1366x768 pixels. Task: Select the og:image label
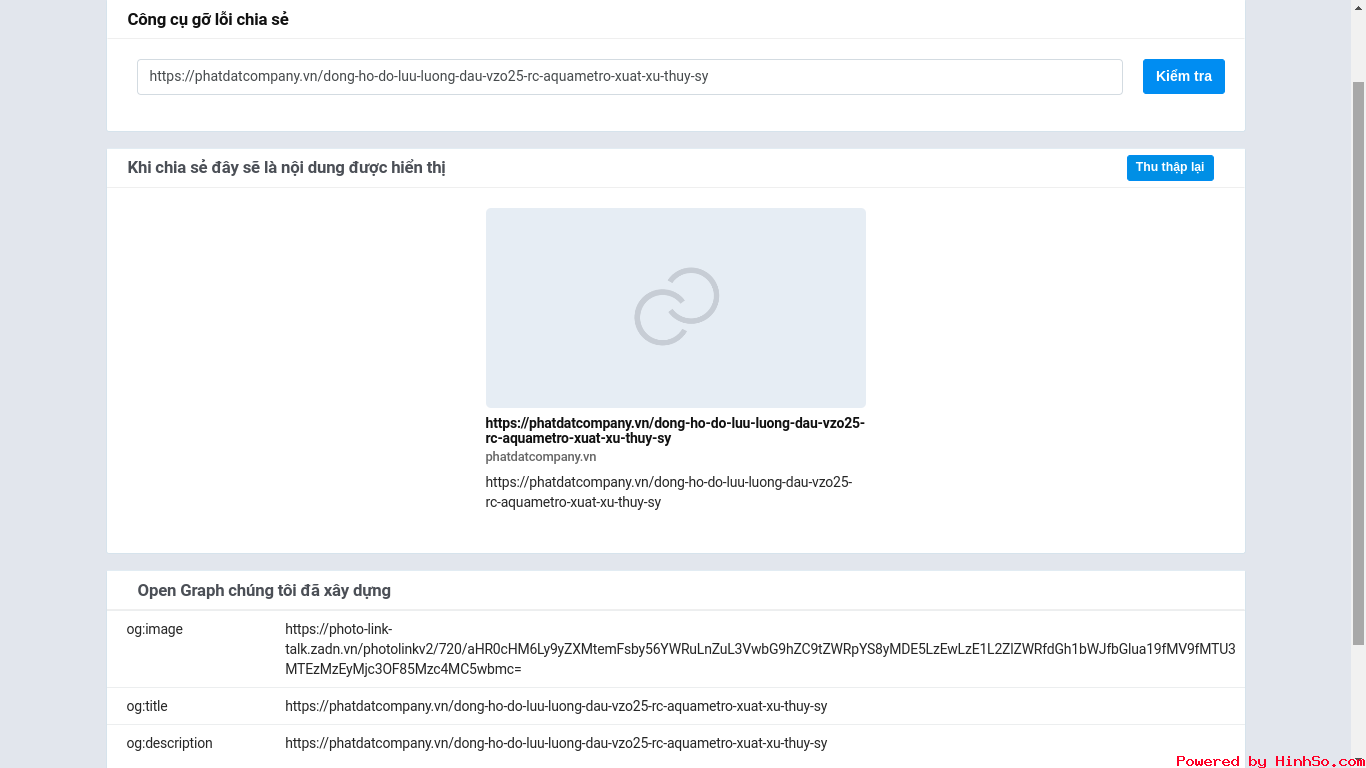(x=155, y=629)
